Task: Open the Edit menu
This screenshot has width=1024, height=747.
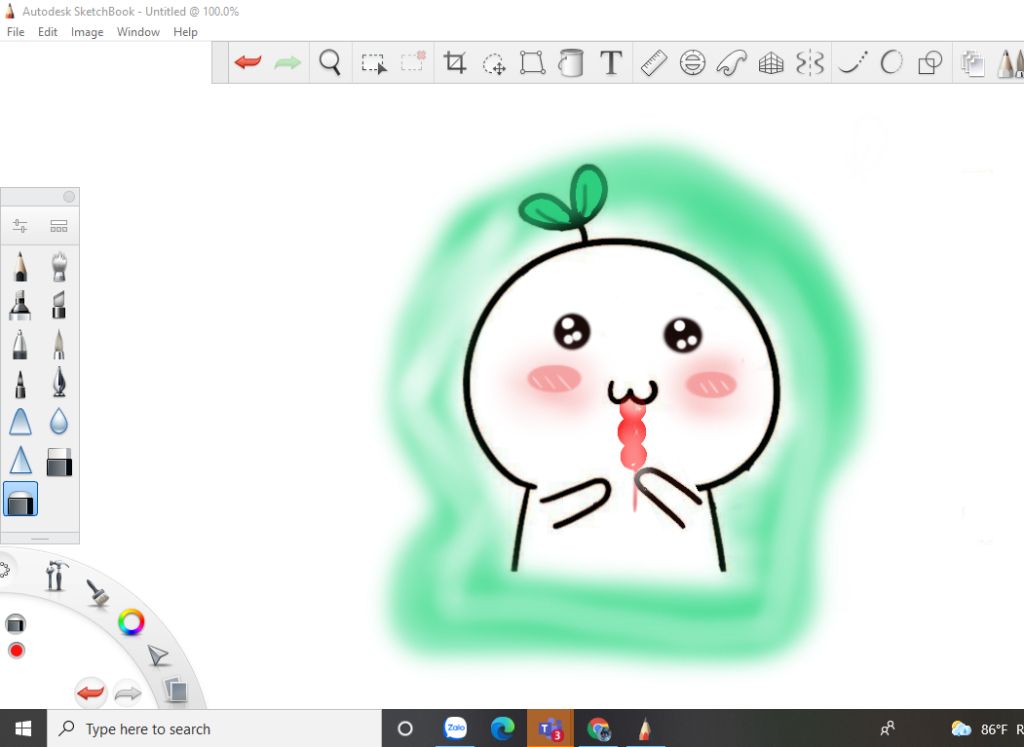Action: (x=48, y=32)
